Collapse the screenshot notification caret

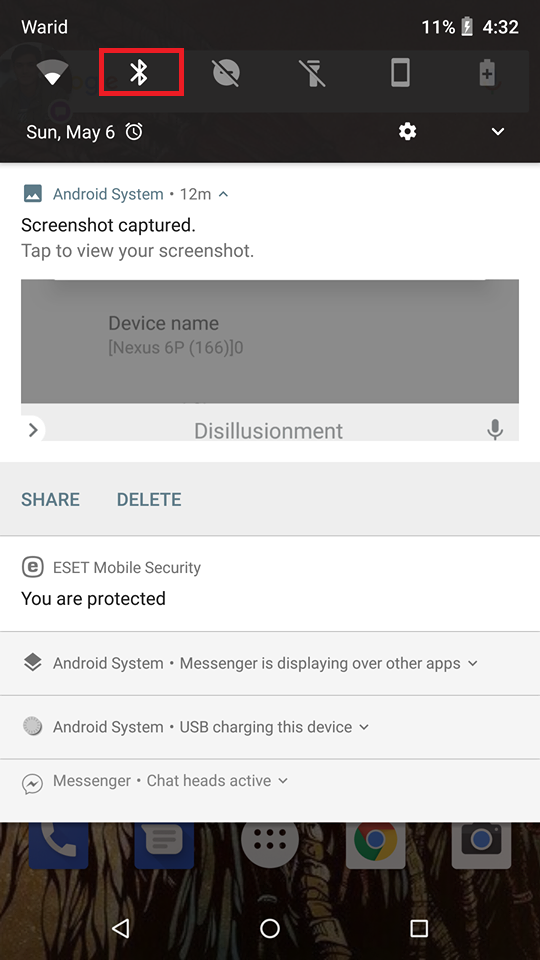(223, 194)
